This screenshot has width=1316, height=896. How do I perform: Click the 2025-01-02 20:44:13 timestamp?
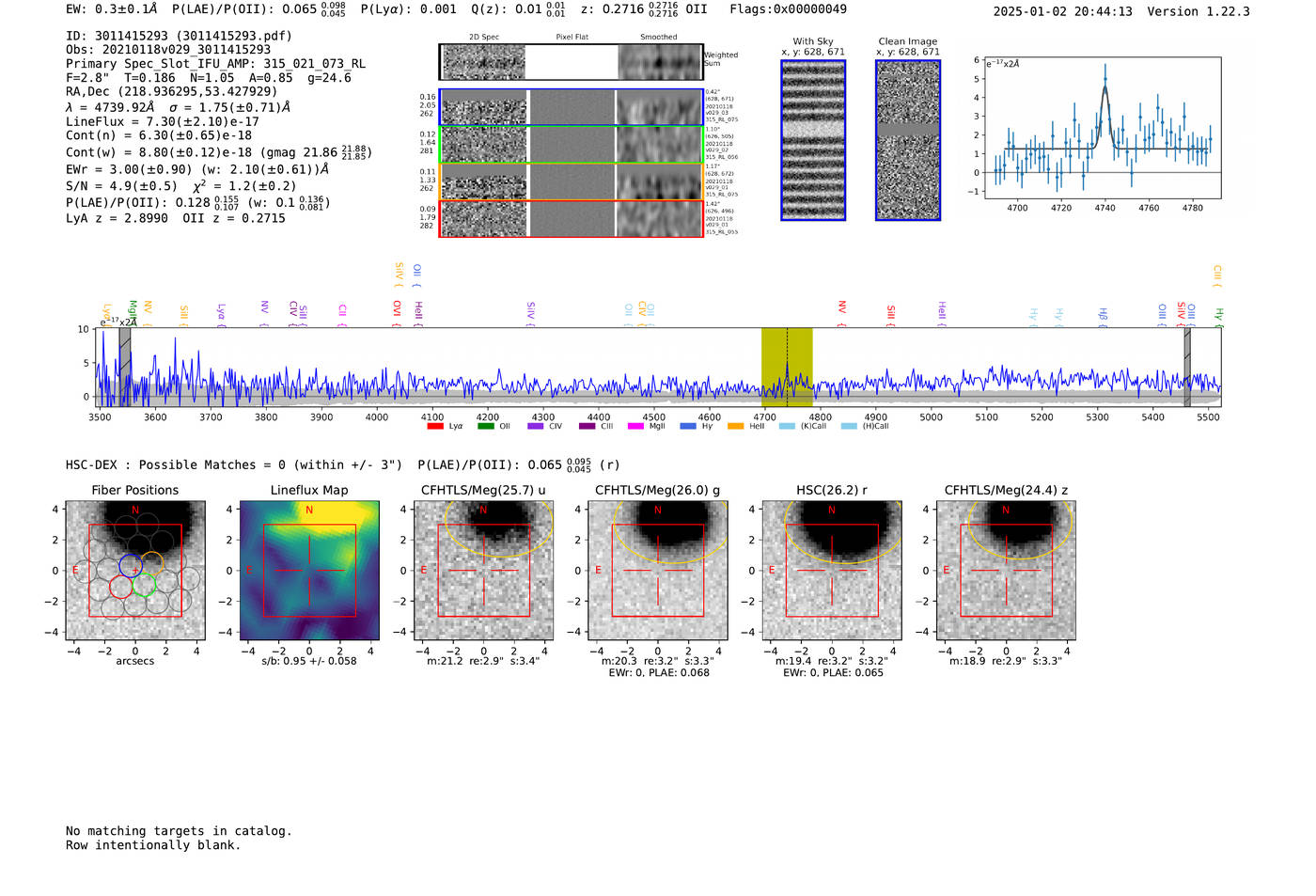1062,11
